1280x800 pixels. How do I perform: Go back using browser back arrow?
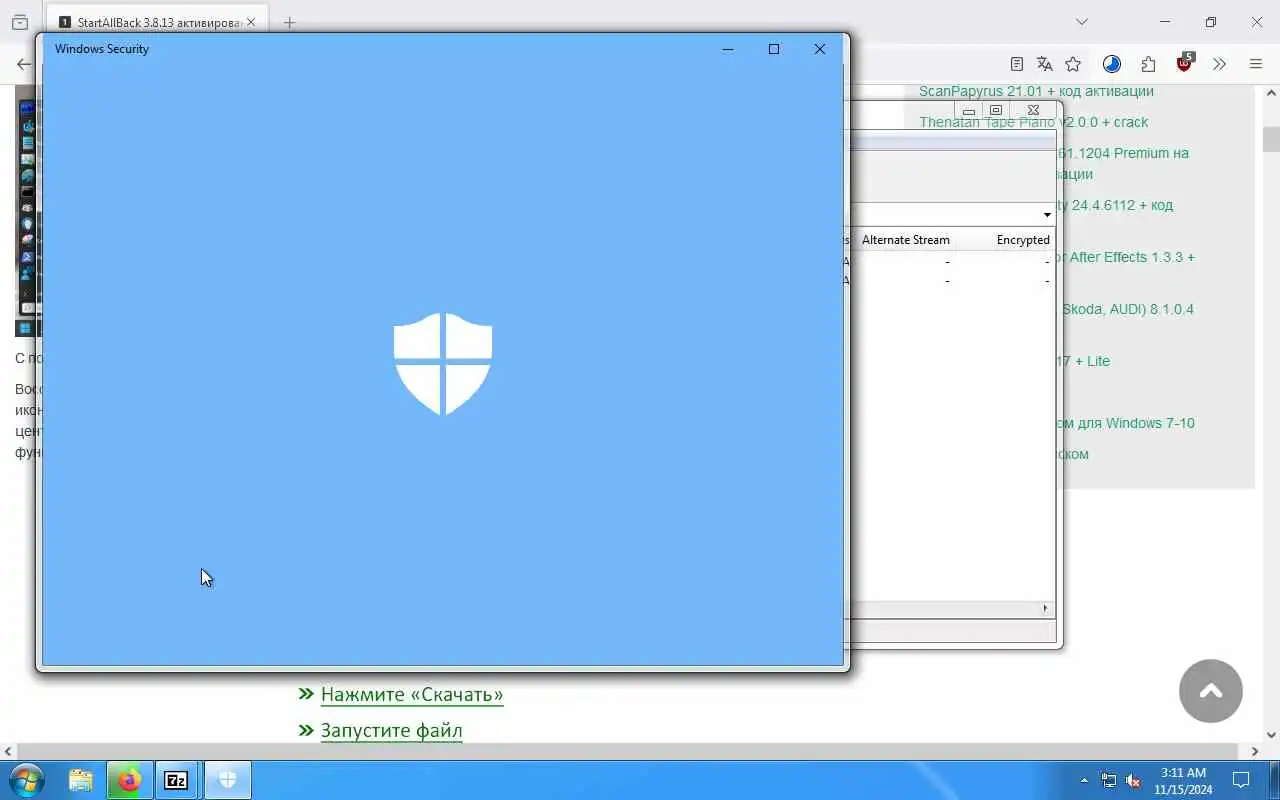pyautogui.click(x=23, y=64)
